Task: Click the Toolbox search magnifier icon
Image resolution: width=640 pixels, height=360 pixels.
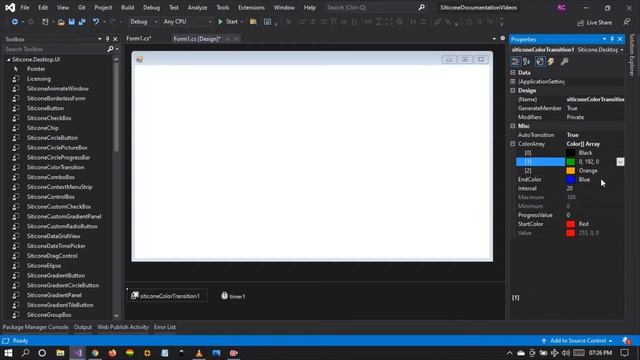Action: [110, 49]
